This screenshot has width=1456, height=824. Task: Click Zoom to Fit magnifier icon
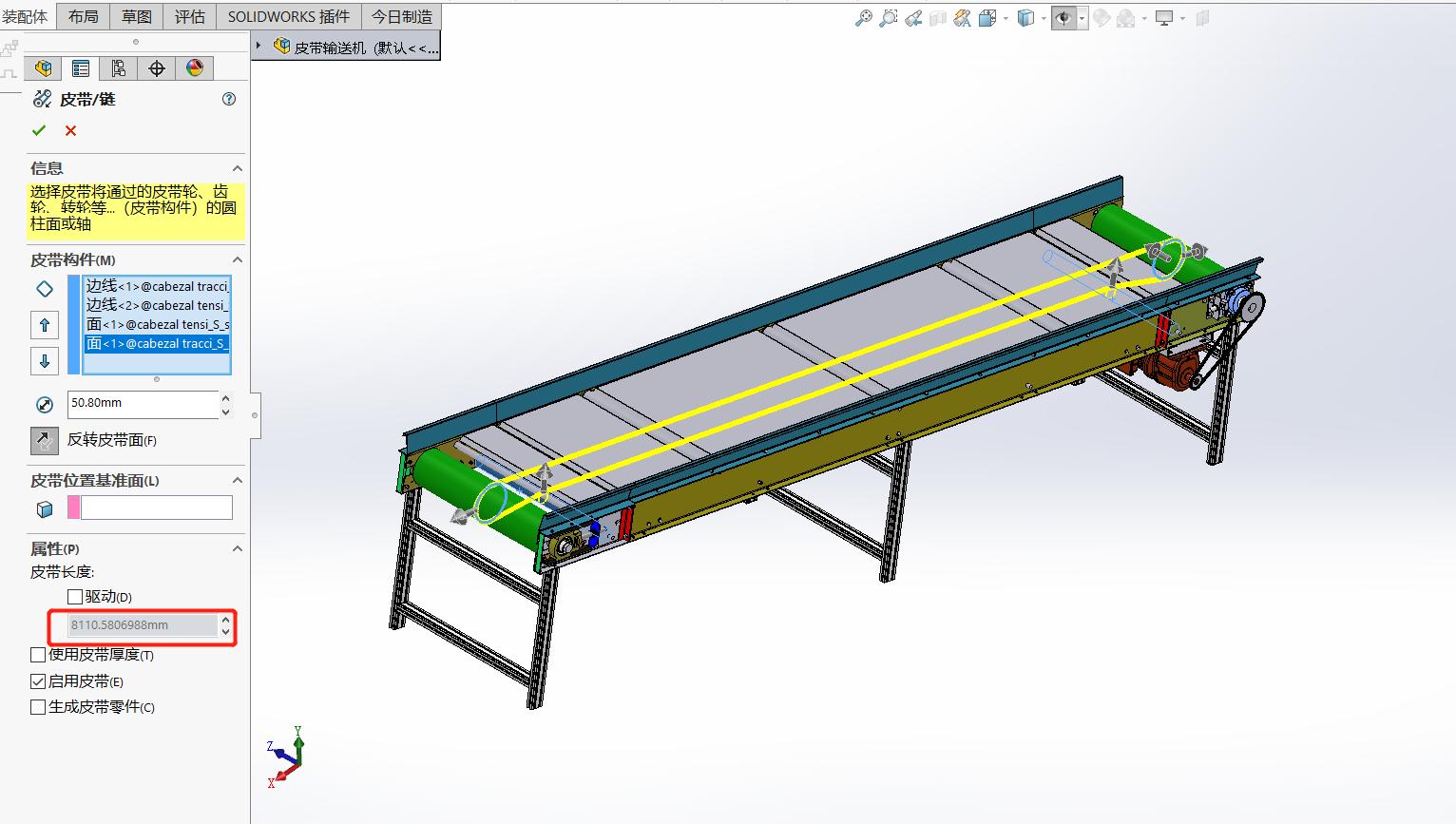coord(863,17)
